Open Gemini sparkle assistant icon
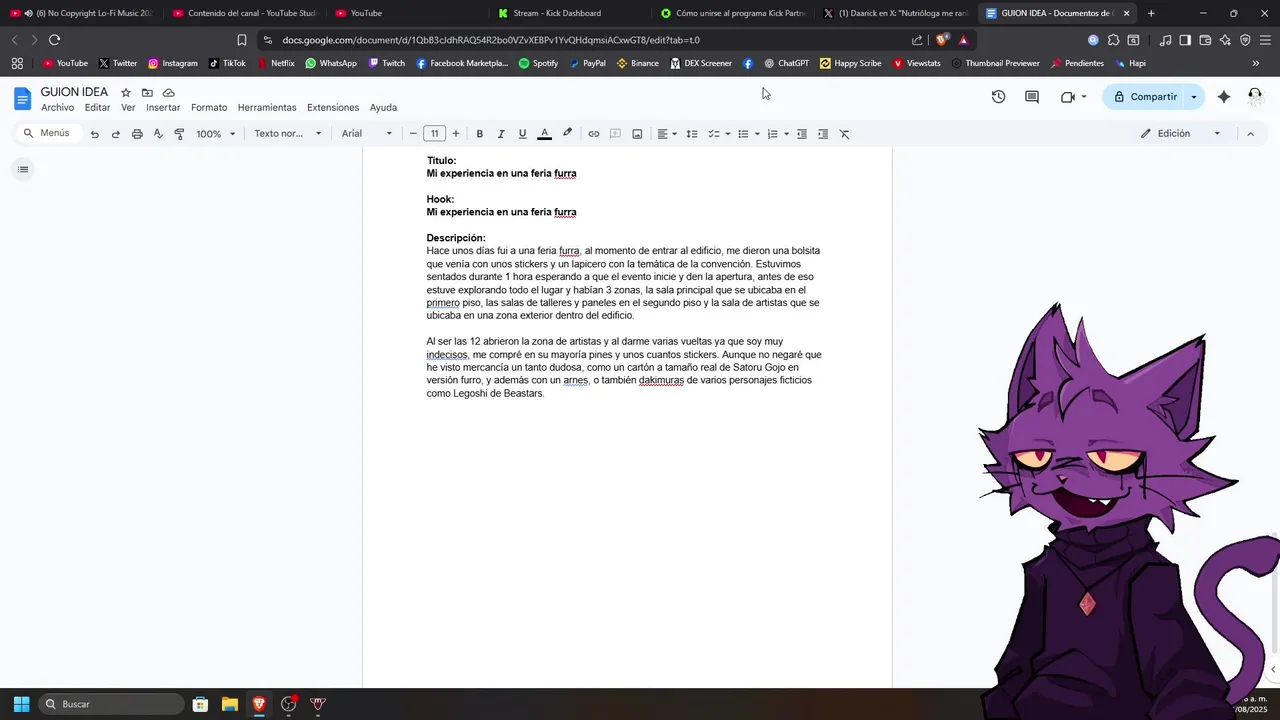 (x=1224, y=97)
